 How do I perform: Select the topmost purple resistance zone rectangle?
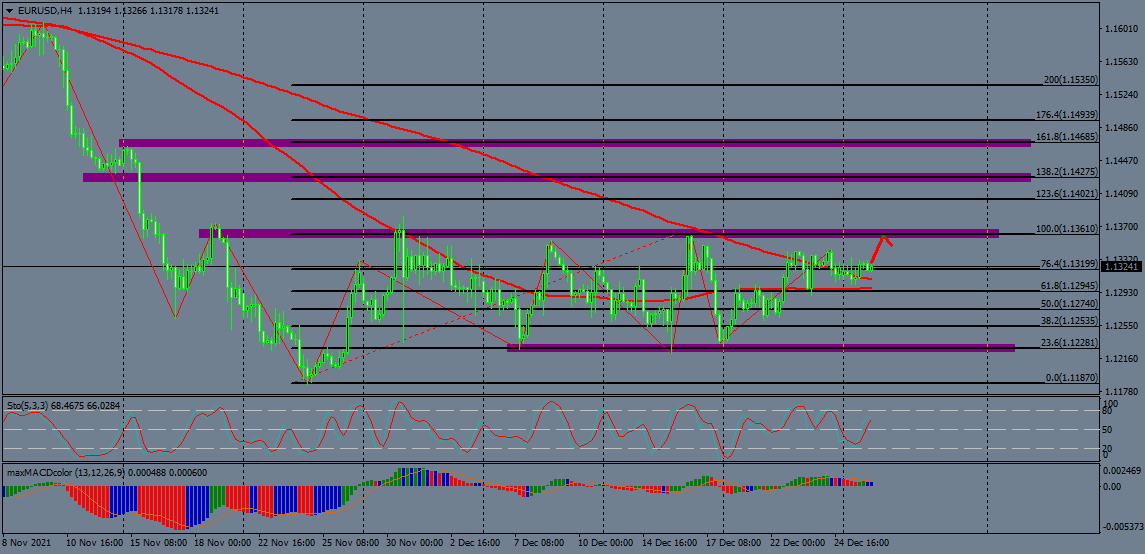pos(574,143)
